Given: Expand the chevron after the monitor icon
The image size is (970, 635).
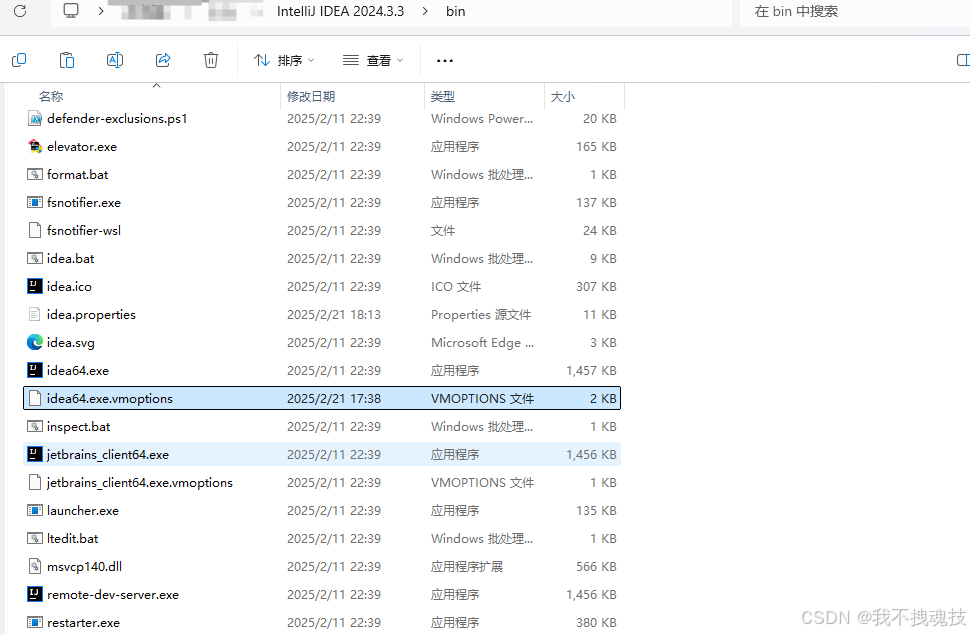Looking at the screenshot, I should coord(101,11).
